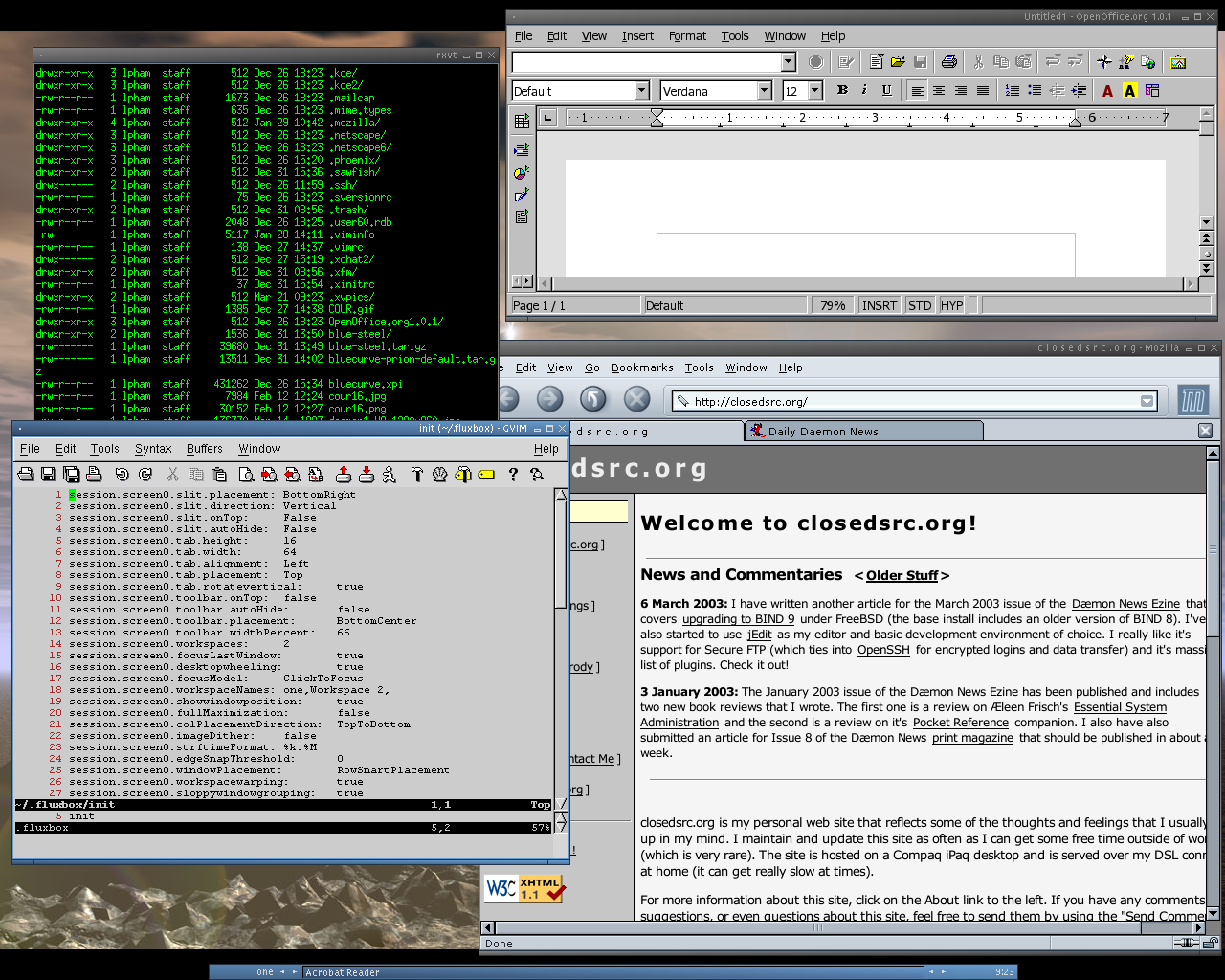Click the Paste icon in GVIM toolbar
1225x980 pixels.
pos(219,474)
